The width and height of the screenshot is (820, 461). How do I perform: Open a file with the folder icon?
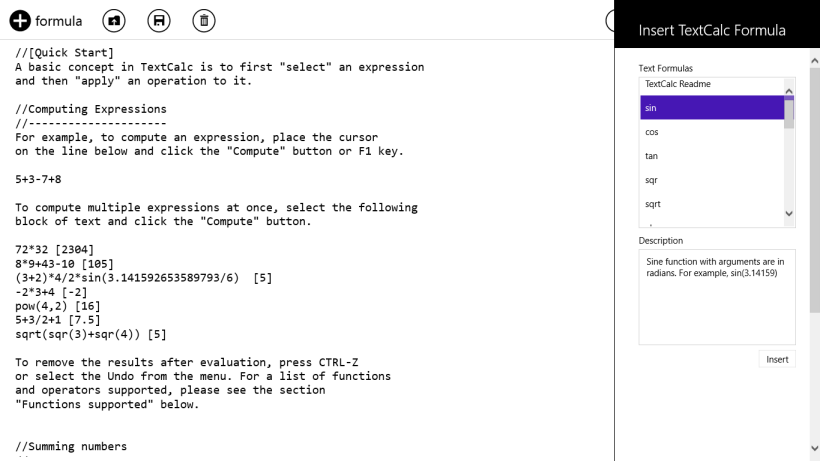click(x=113, y=21)
